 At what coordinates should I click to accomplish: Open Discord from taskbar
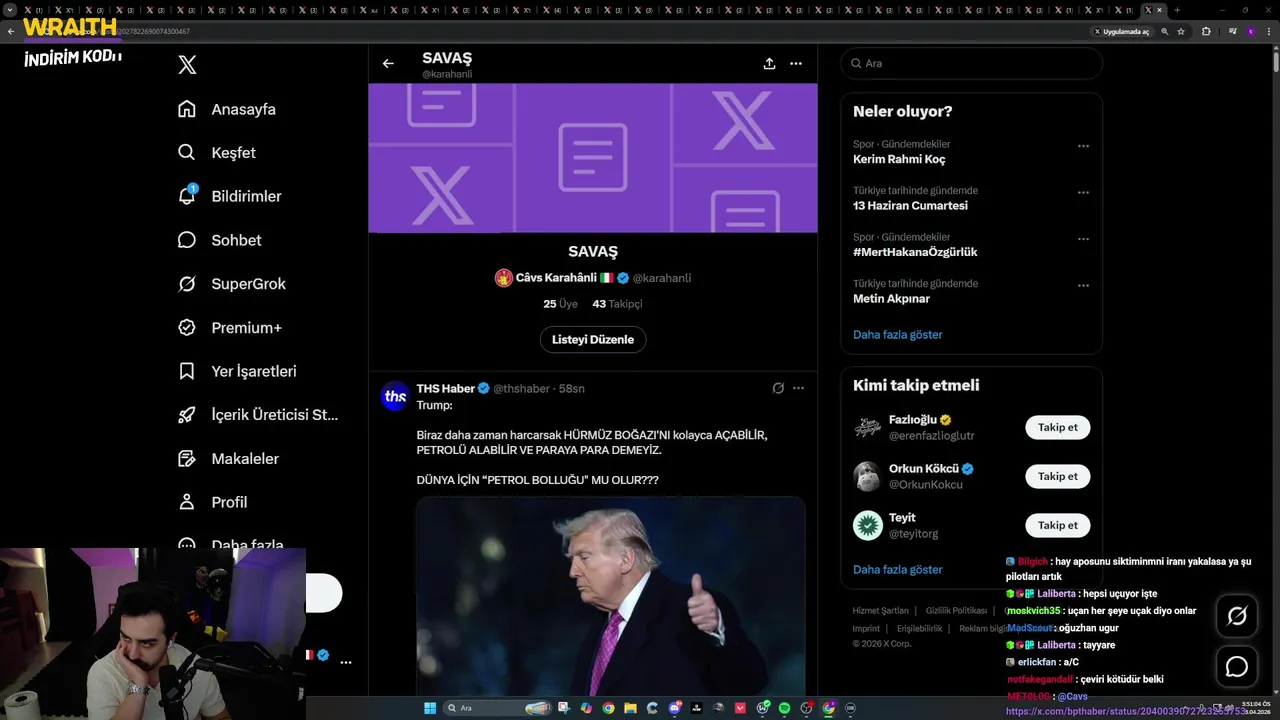tap(675, 708)
